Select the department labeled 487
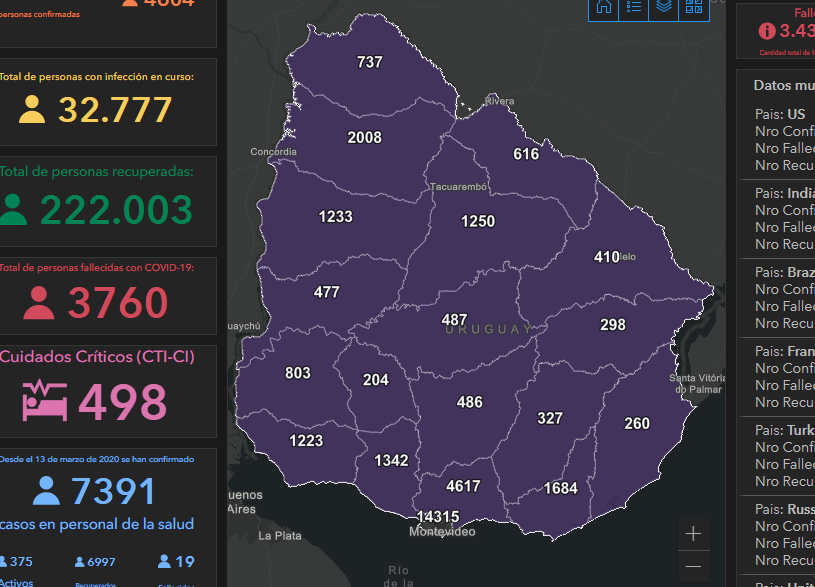Screen dimensions: 815x587 454,320
